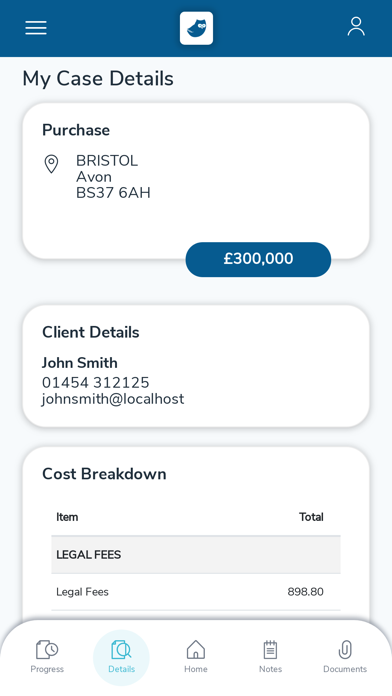Tap the owl logo in header
The width and height of the screenshot is (392, 696).
pos(196,28)
